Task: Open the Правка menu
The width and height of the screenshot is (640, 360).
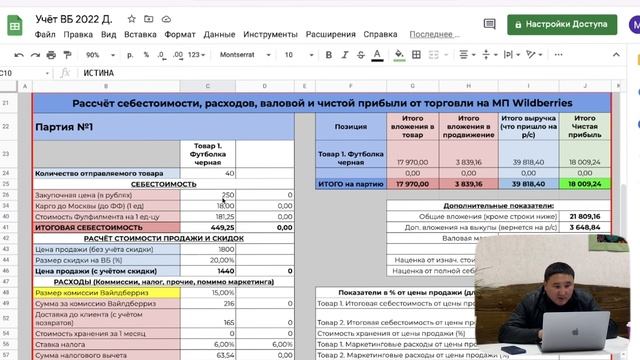Action: pos(78,34)
